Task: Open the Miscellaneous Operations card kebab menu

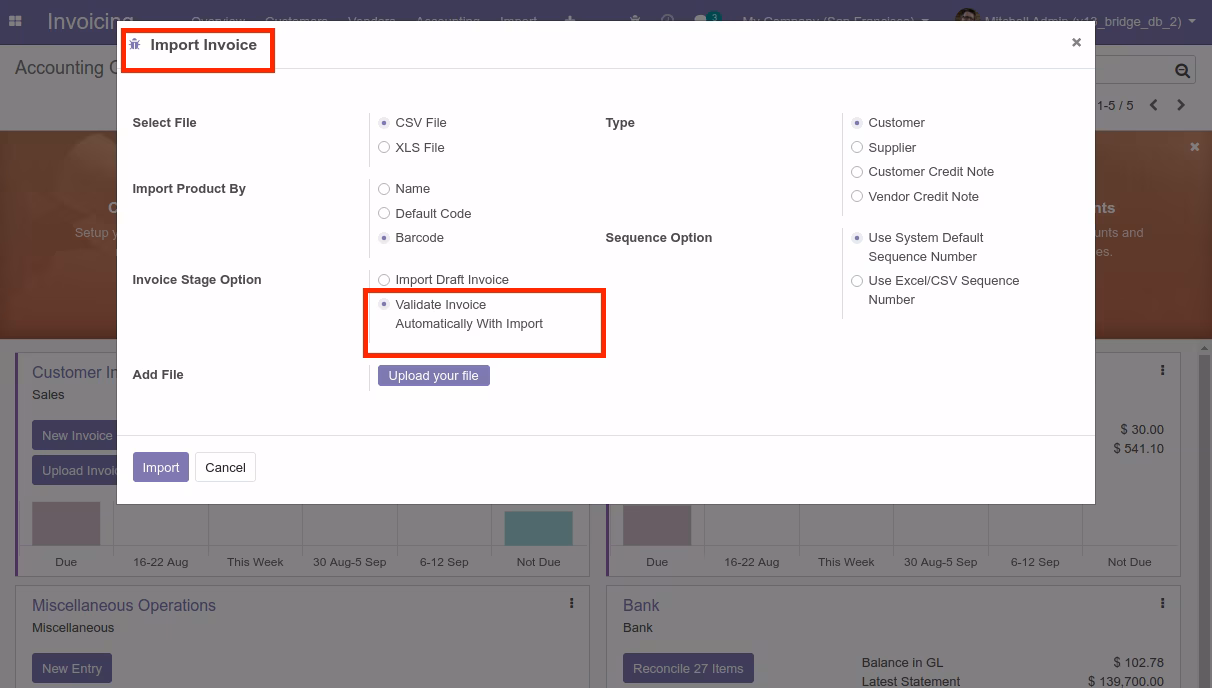Action: click(x=572, y=603)
